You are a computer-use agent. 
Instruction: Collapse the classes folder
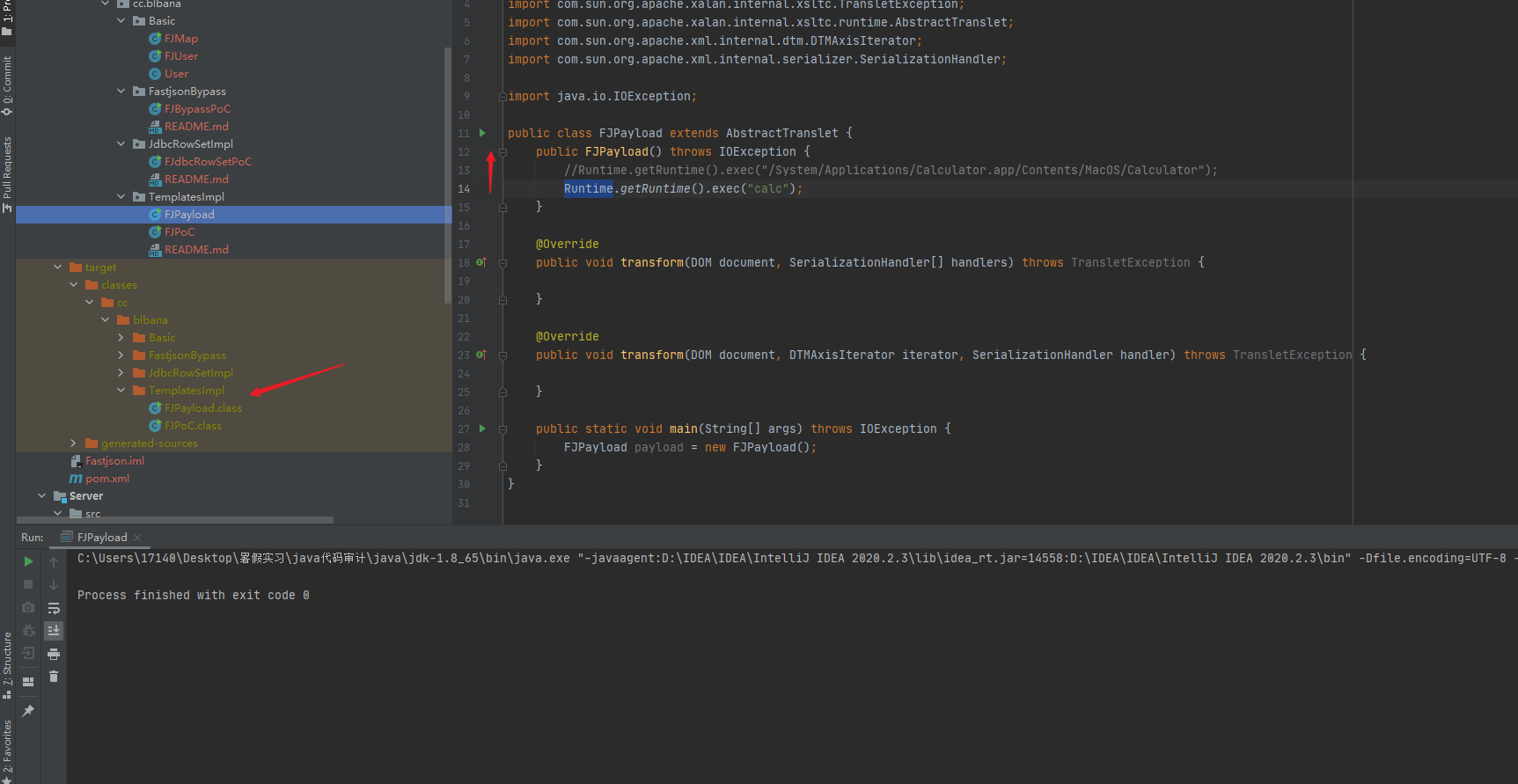(x=74, y=284)
